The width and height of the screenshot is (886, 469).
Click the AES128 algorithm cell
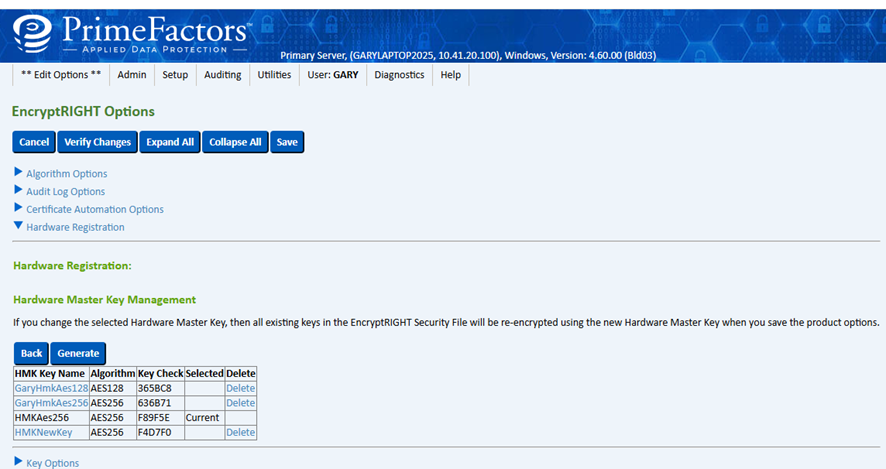[113, 388]
